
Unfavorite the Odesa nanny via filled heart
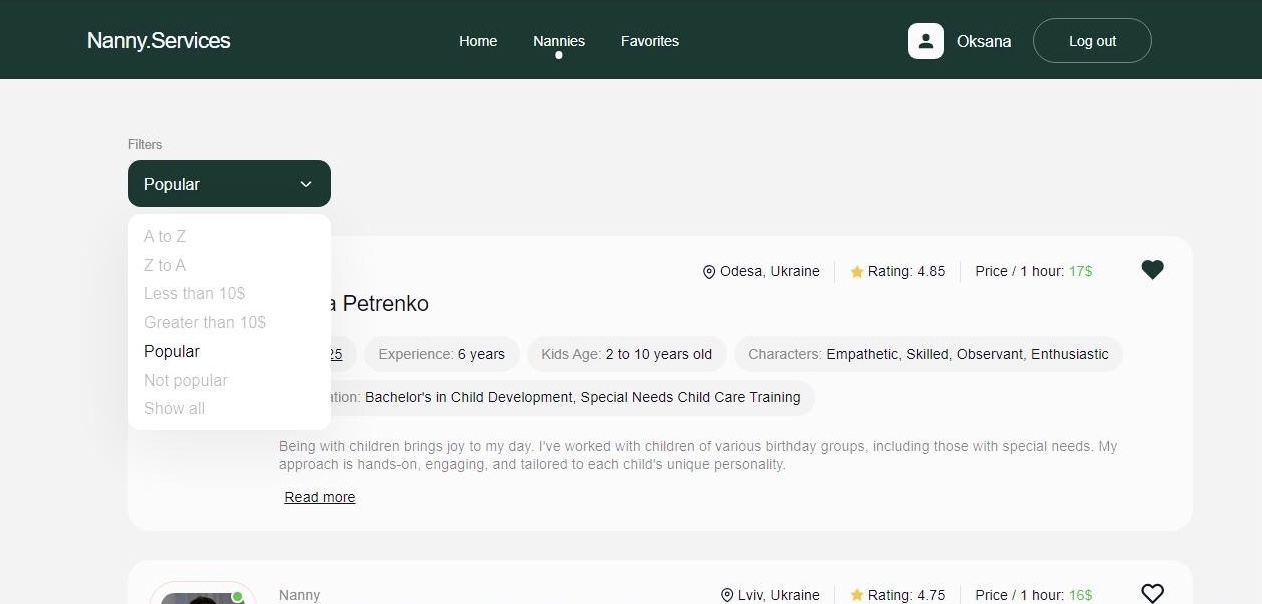pos(1152,270)
